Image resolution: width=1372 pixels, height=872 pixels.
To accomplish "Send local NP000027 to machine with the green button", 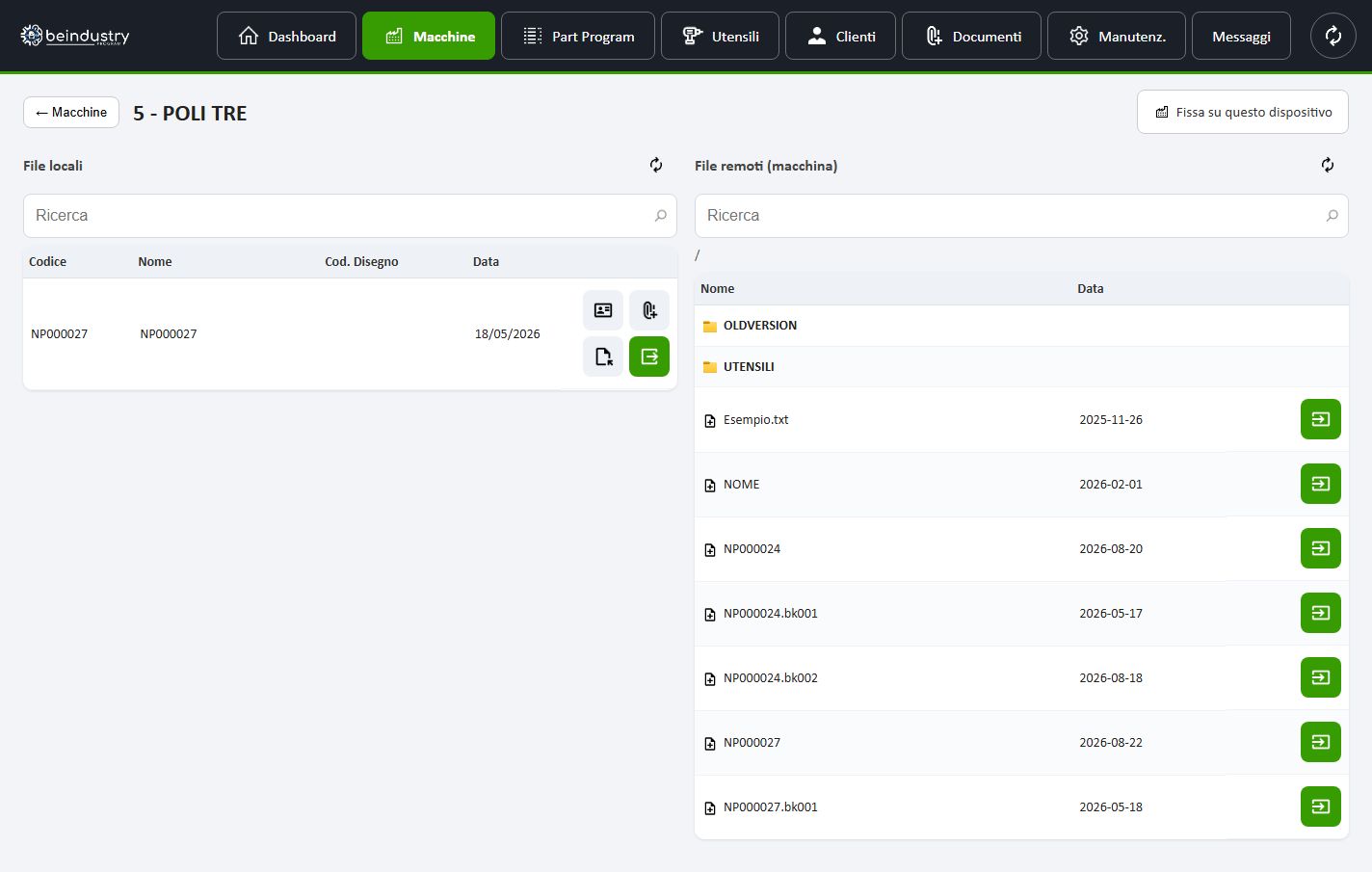I will point(649,357).
